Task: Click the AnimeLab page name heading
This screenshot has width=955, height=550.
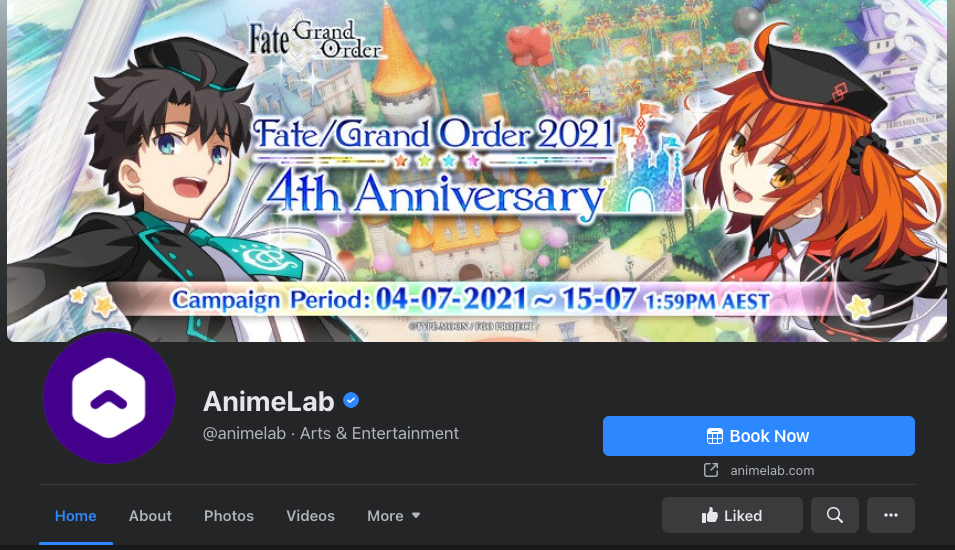Action: click(x=269, y=401)
